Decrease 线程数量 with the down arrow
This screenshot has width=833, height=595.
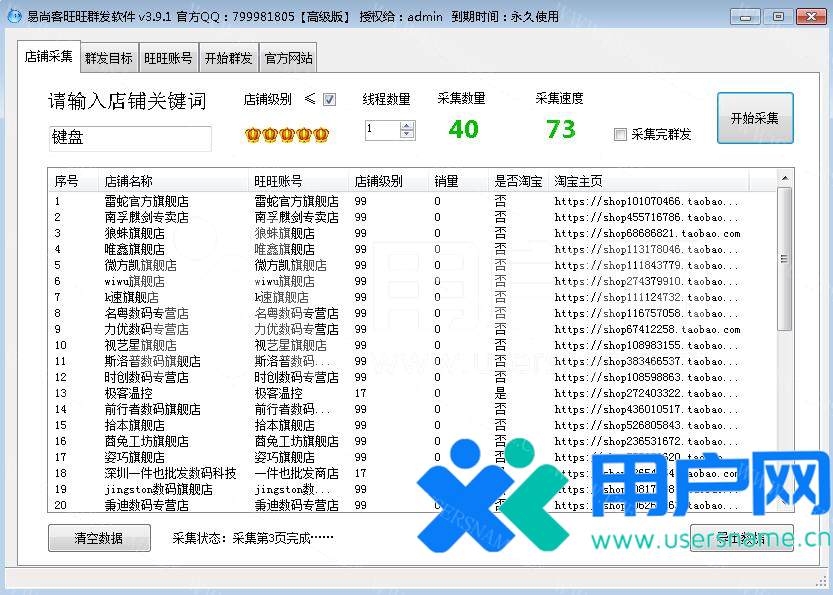click(407, 134)
